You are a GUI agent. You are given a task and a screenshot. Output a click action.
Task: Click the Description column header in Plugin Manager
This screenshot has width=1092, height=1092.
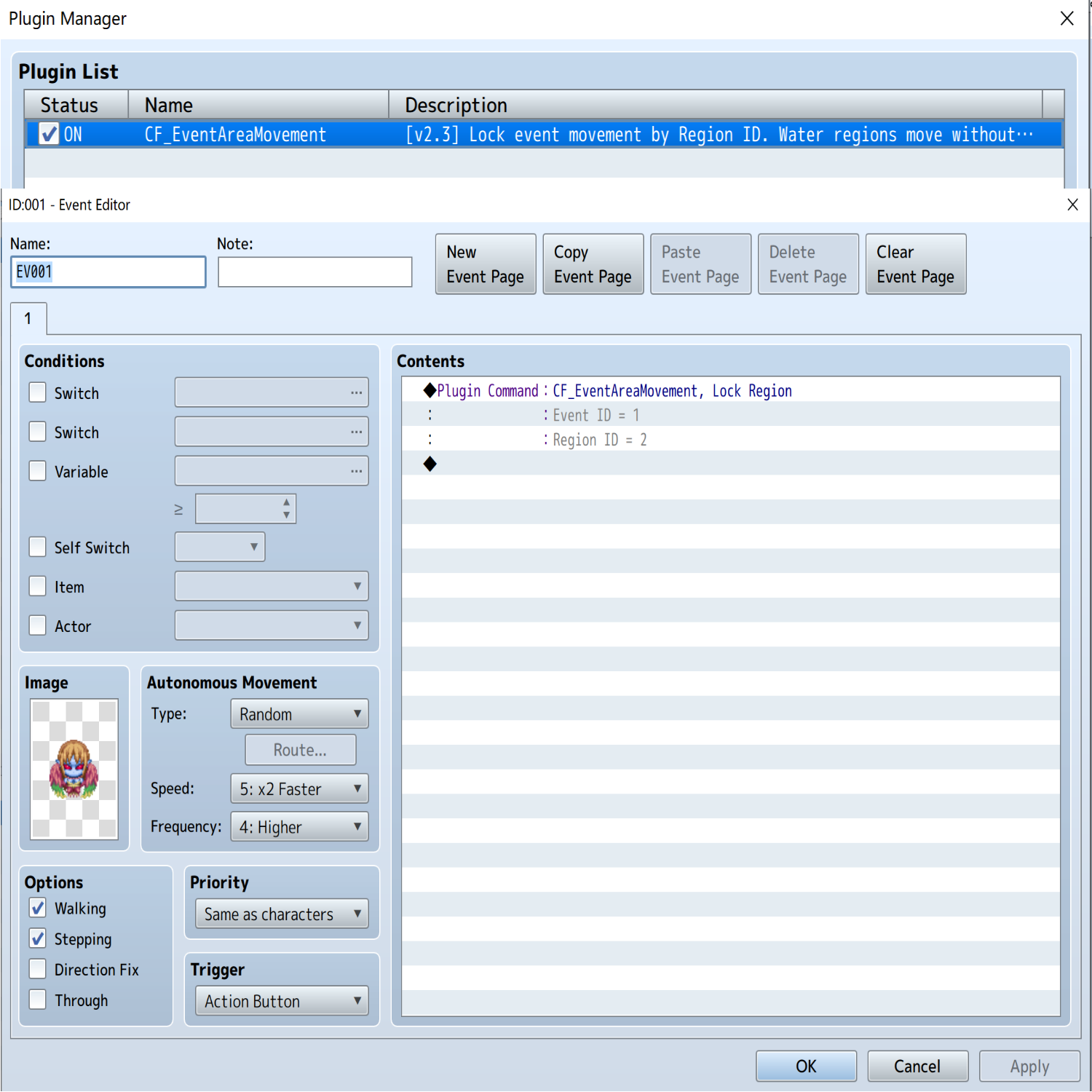(x=716, y=105)
